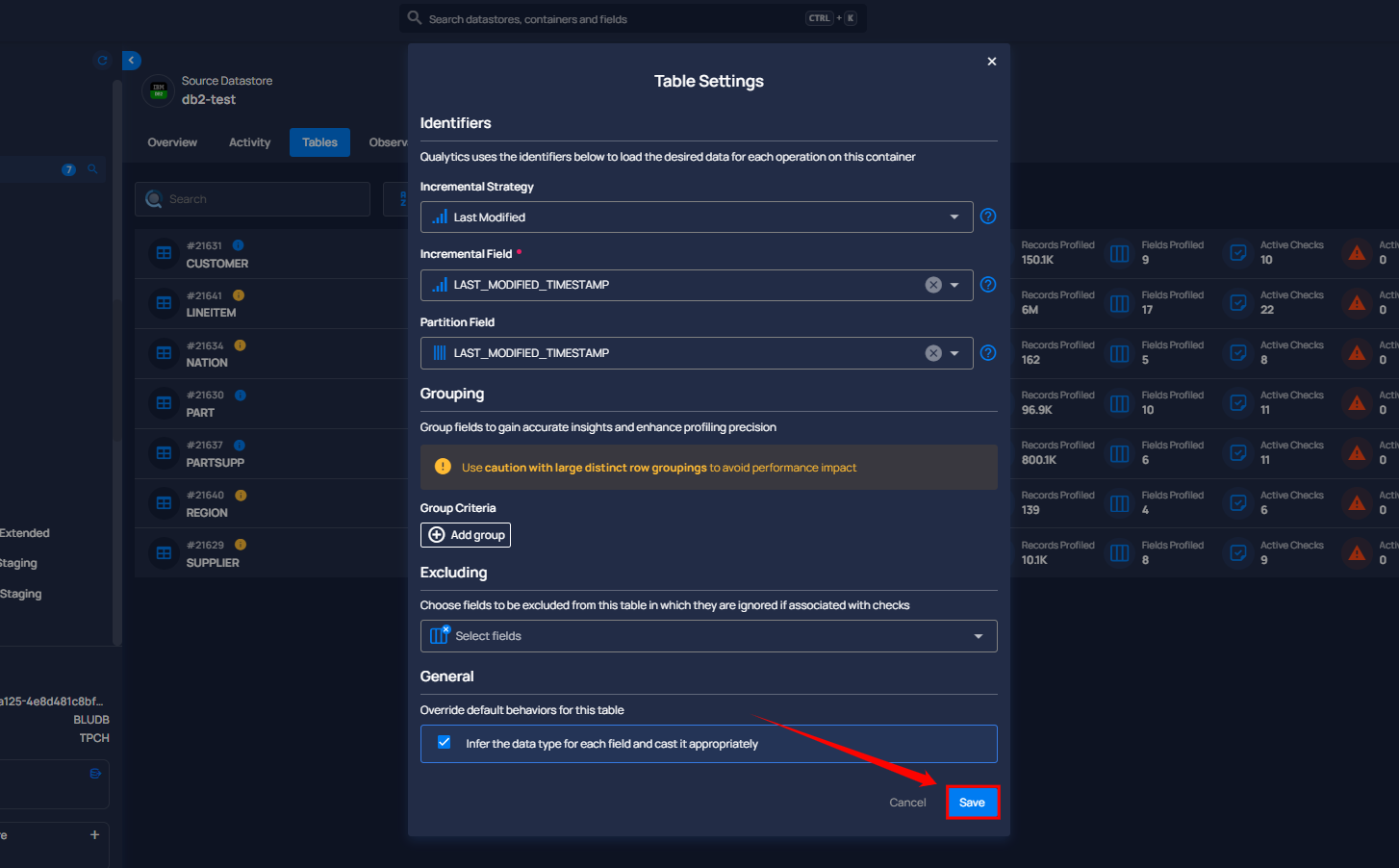Switch to the Activity tab
The image size is (1399, 868).
click(x=249, y=142)
